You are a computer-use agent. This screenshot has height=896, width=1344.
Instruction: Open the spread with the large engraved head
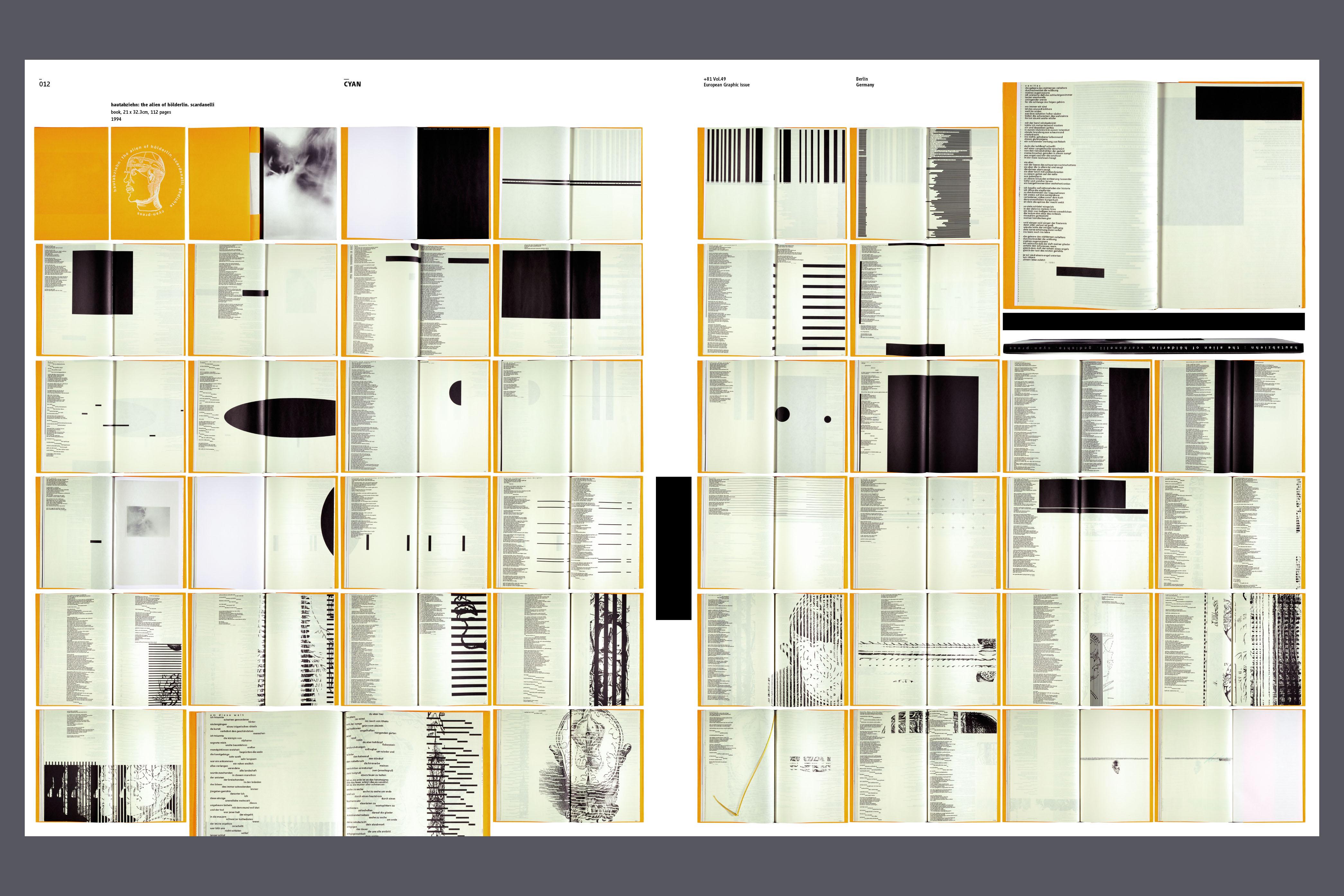click(x=568, y=766)
